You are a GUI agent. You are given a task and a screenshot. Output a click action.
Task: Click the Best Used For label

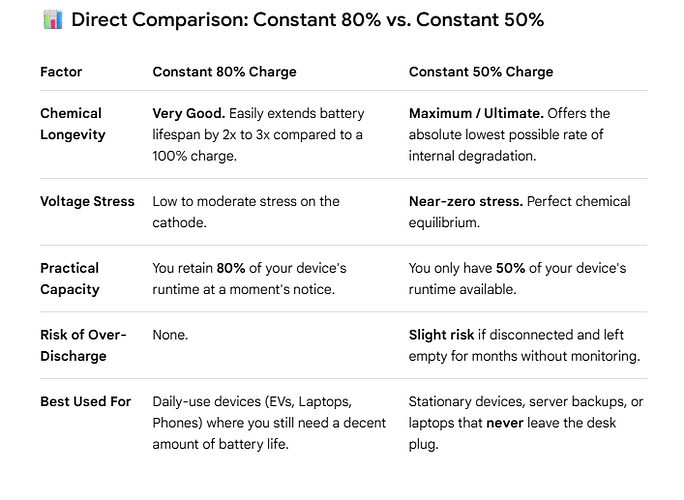[86, 401]
